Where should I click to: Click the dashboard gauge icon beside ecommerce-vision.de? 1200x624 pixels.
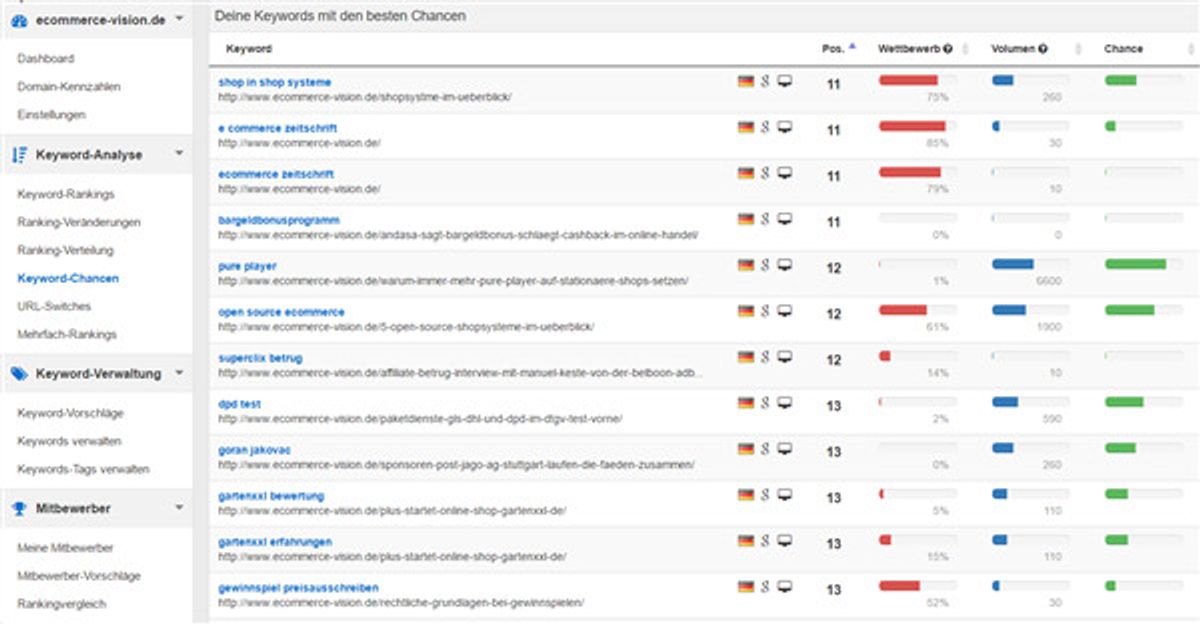20,20
